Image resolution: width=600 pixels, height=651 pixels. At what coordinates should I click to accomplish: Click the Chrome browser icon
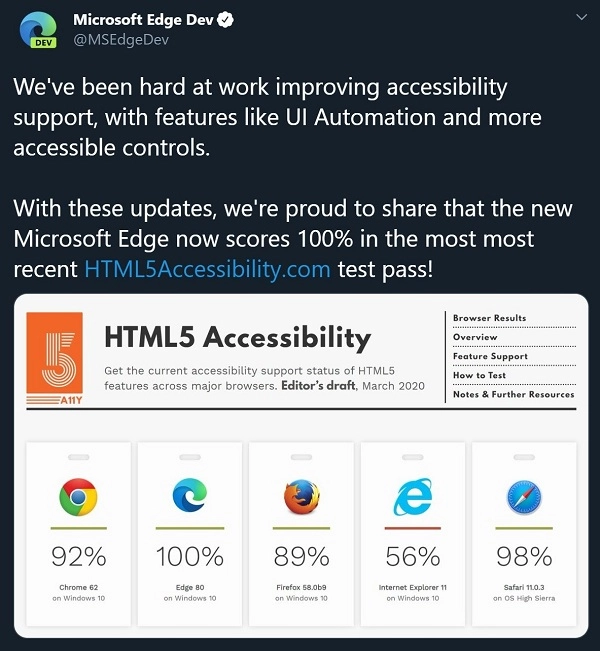click(x=78, y=497)
